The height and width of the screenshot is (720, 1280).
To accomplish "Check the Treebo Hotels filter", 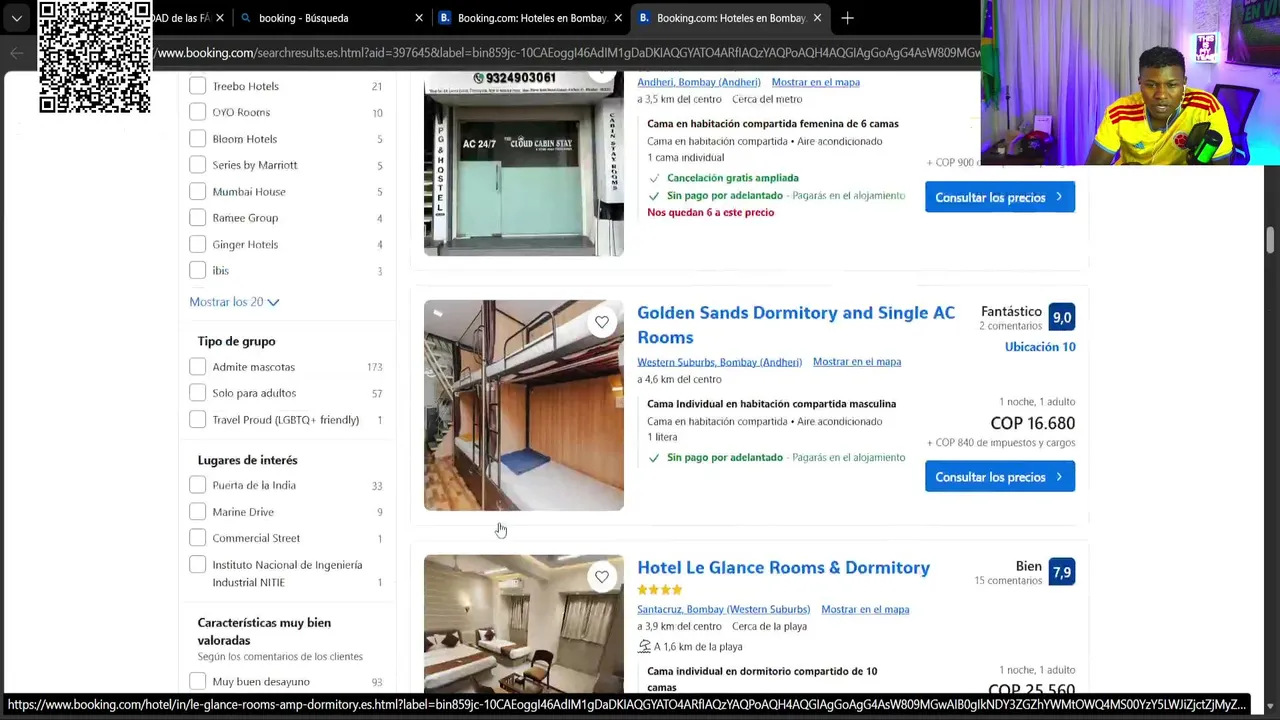I will [x=198, y=86].
